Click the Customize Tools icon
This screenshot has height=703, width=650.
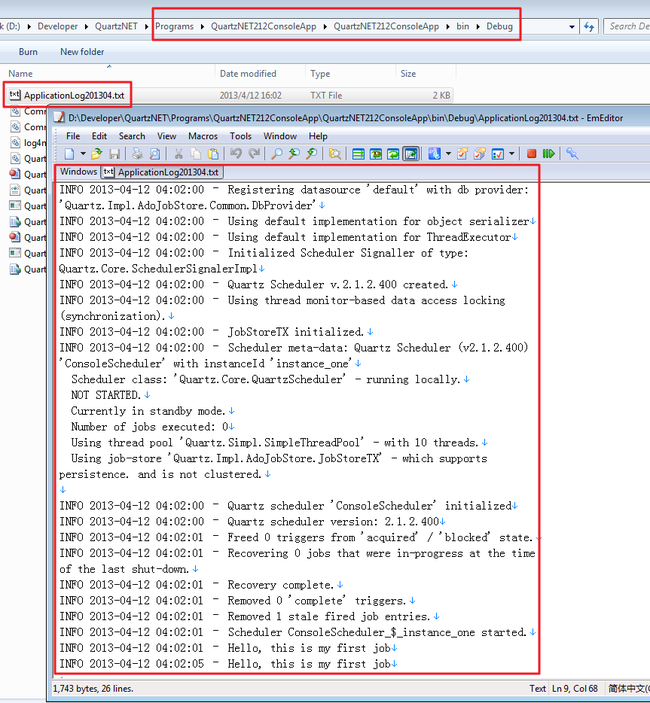tap(572, 154)
